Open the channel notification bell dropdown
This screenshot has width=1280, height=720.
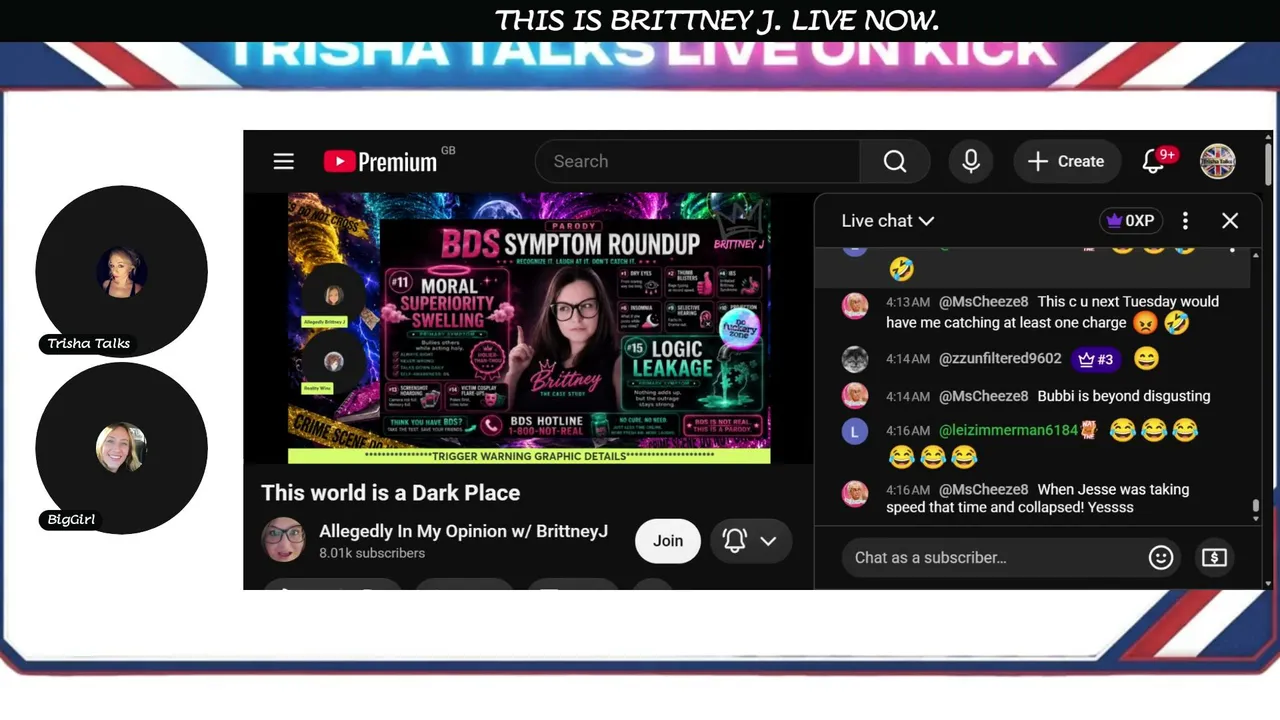click(x=751, y=541)
